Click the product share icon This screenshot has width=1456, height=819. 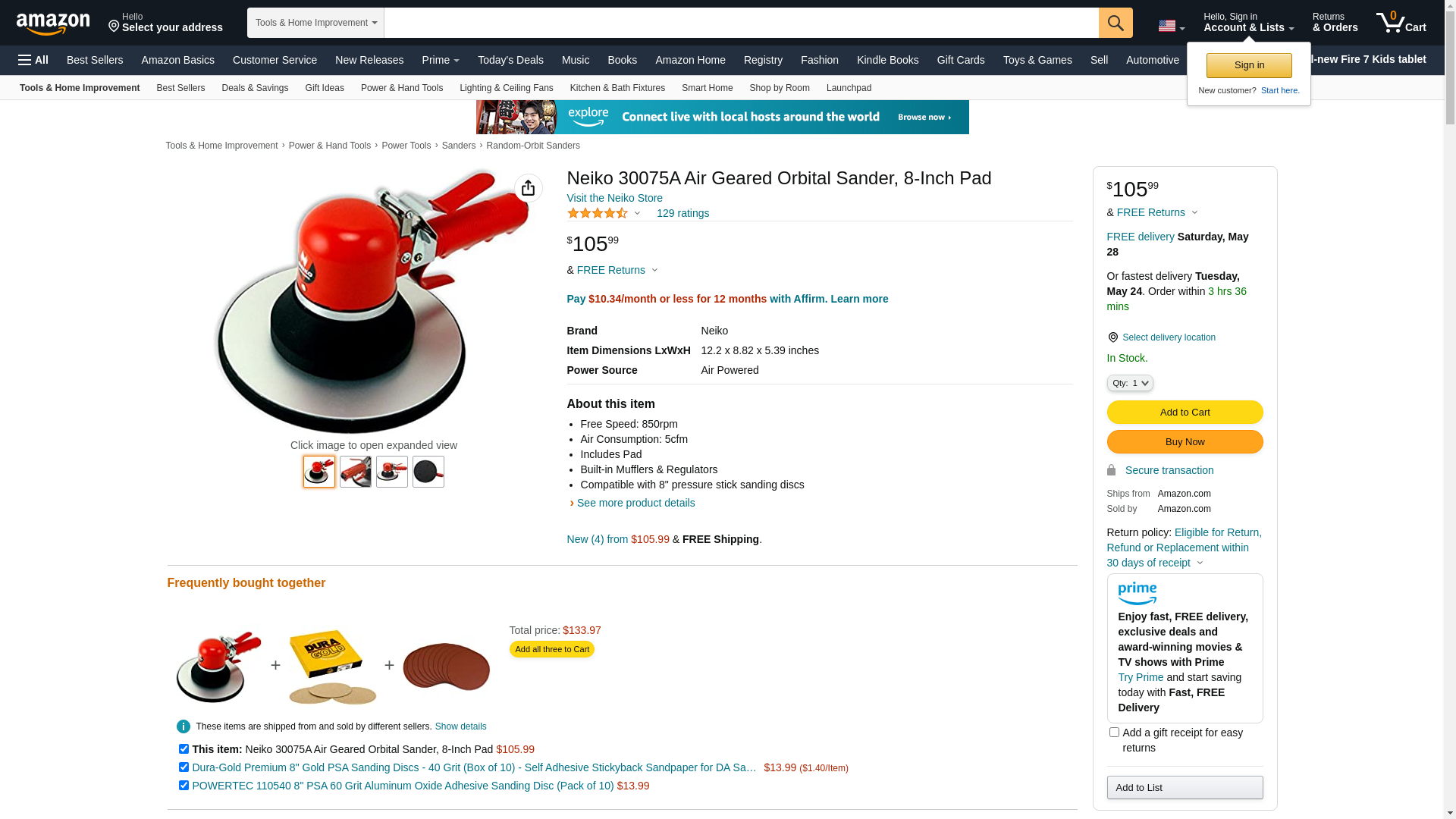point(529,188)
